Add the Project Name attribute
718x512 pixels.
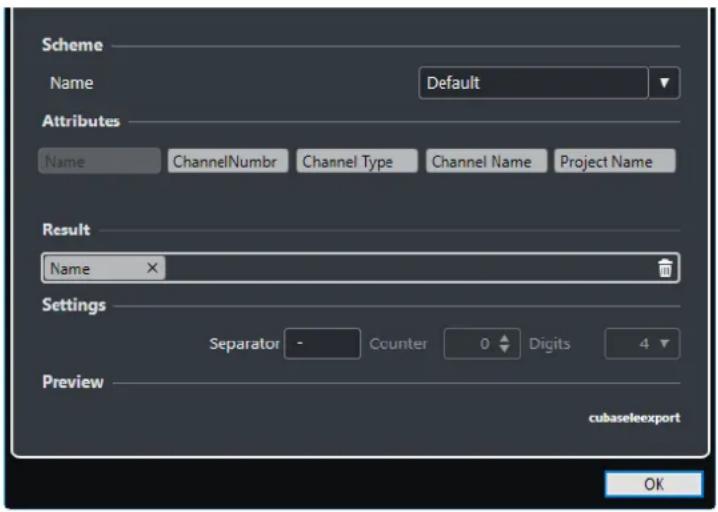[x=615, y=161]
